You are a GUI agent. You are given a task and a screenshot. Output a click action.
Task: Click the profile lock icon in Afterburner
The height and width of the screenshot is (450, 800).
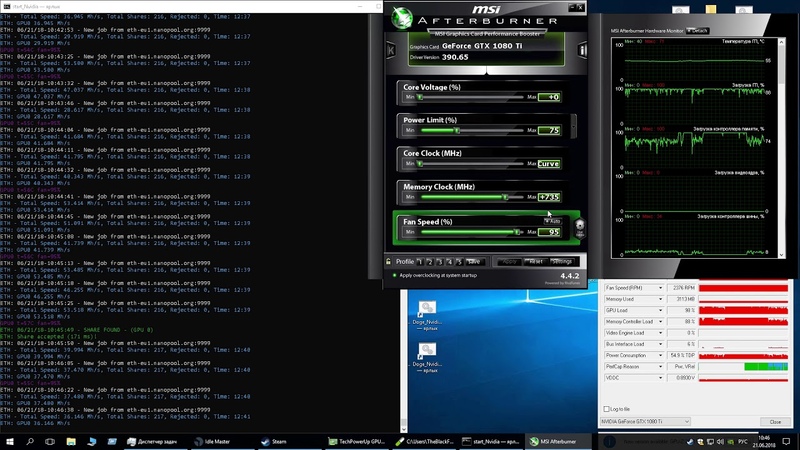388,262
